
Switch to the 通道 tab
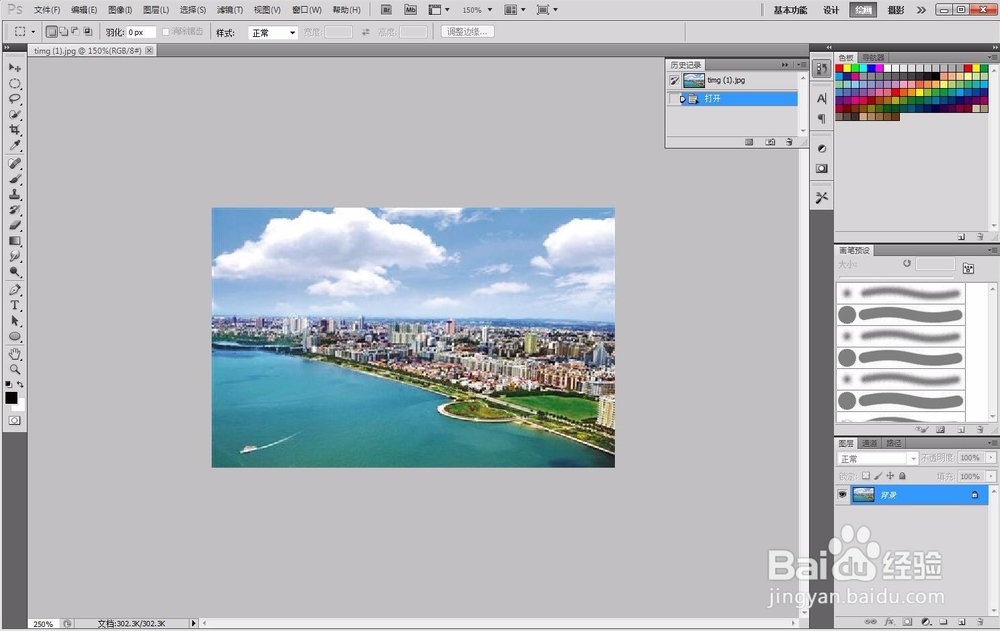[869, 443]
